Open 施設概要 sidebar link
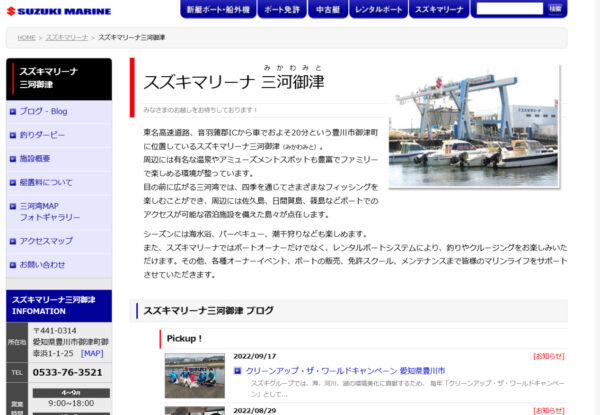The width and height of the screenshot is (600, 415). 35,159
